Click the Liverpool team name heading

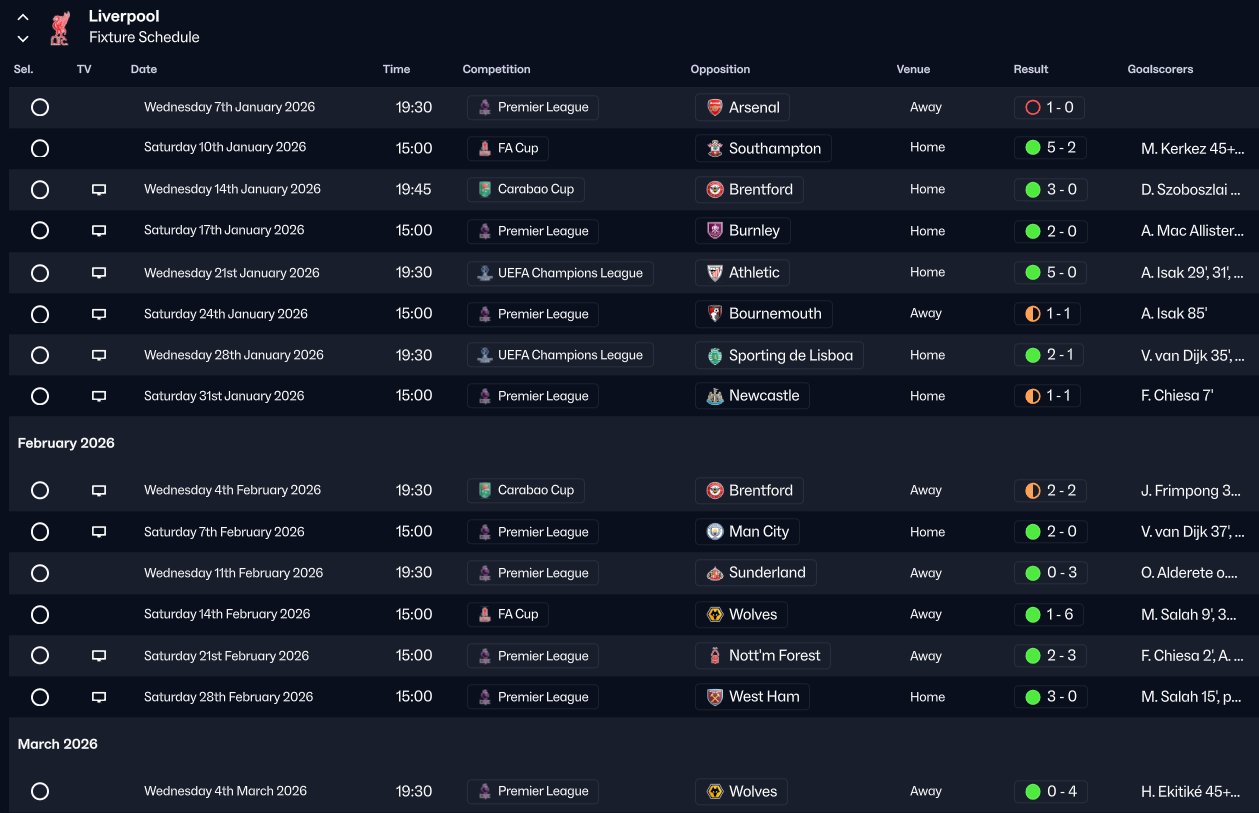click(124, 16)
